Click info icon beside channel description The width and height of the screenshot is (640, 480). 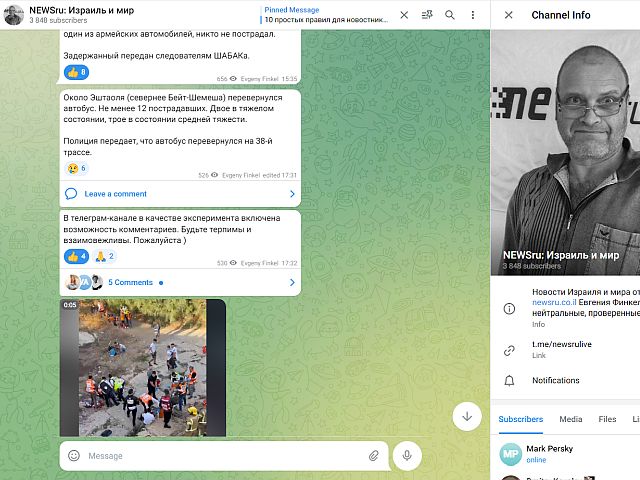(509, 309)
